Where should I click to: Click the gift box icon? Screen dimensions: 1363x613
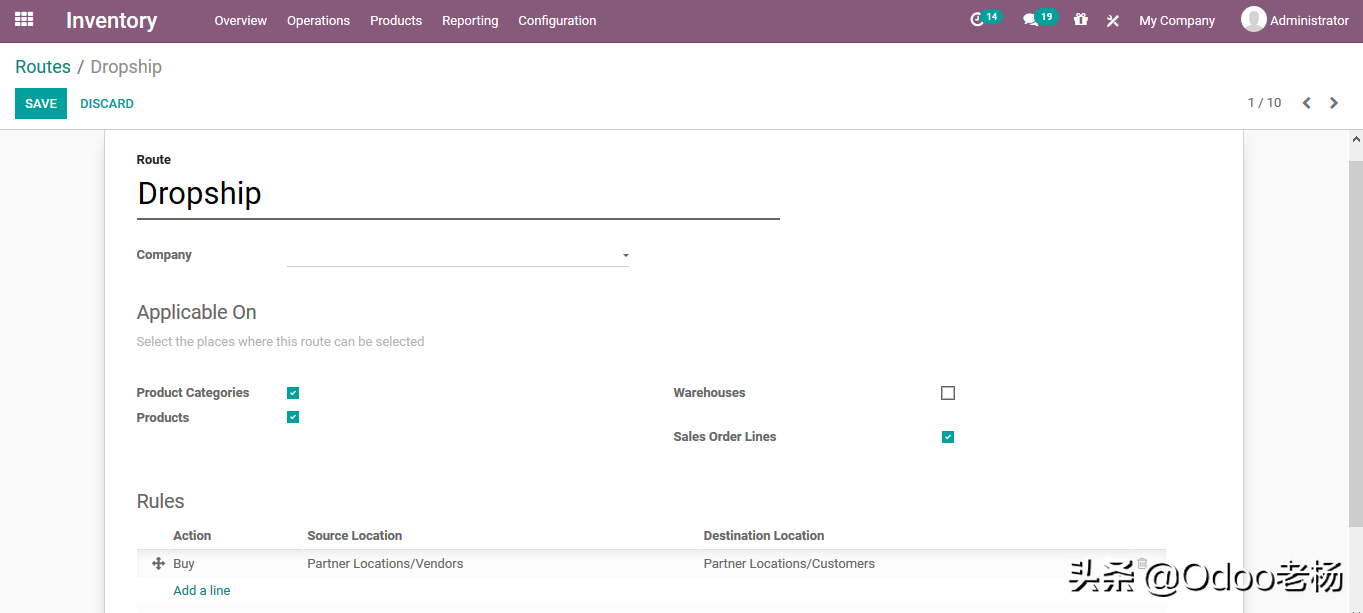pos(1080,20)
